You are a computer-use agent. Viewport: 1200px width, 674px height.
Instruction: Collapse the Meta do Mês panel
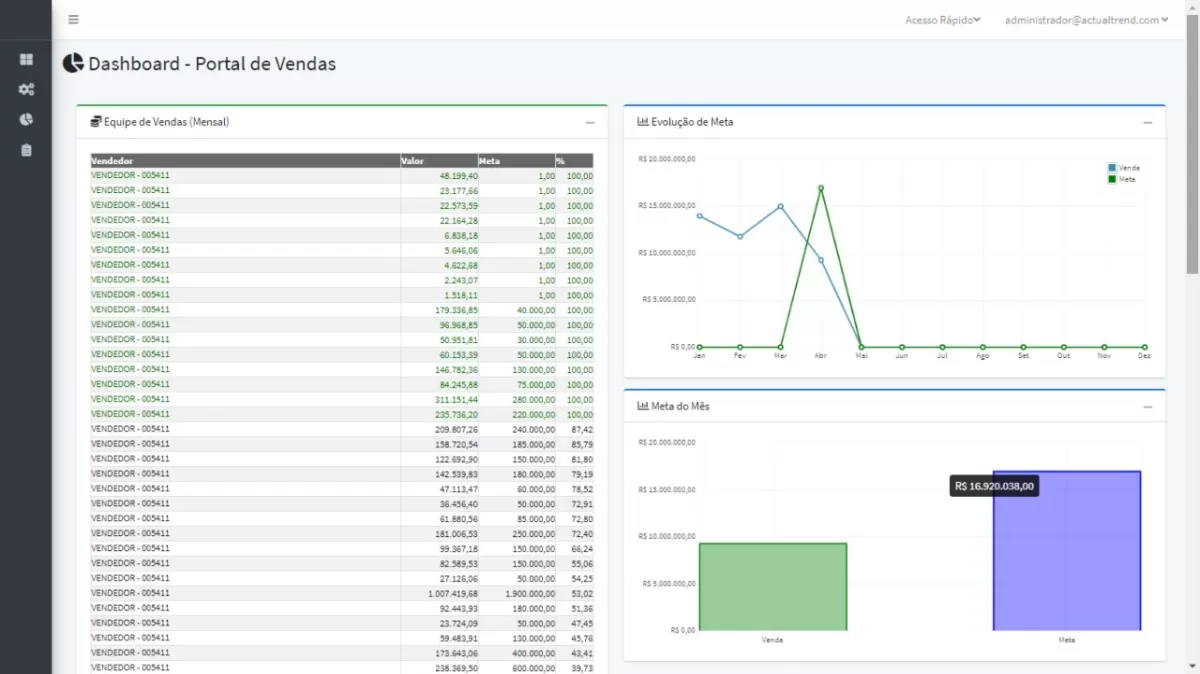coord(1148,407)
